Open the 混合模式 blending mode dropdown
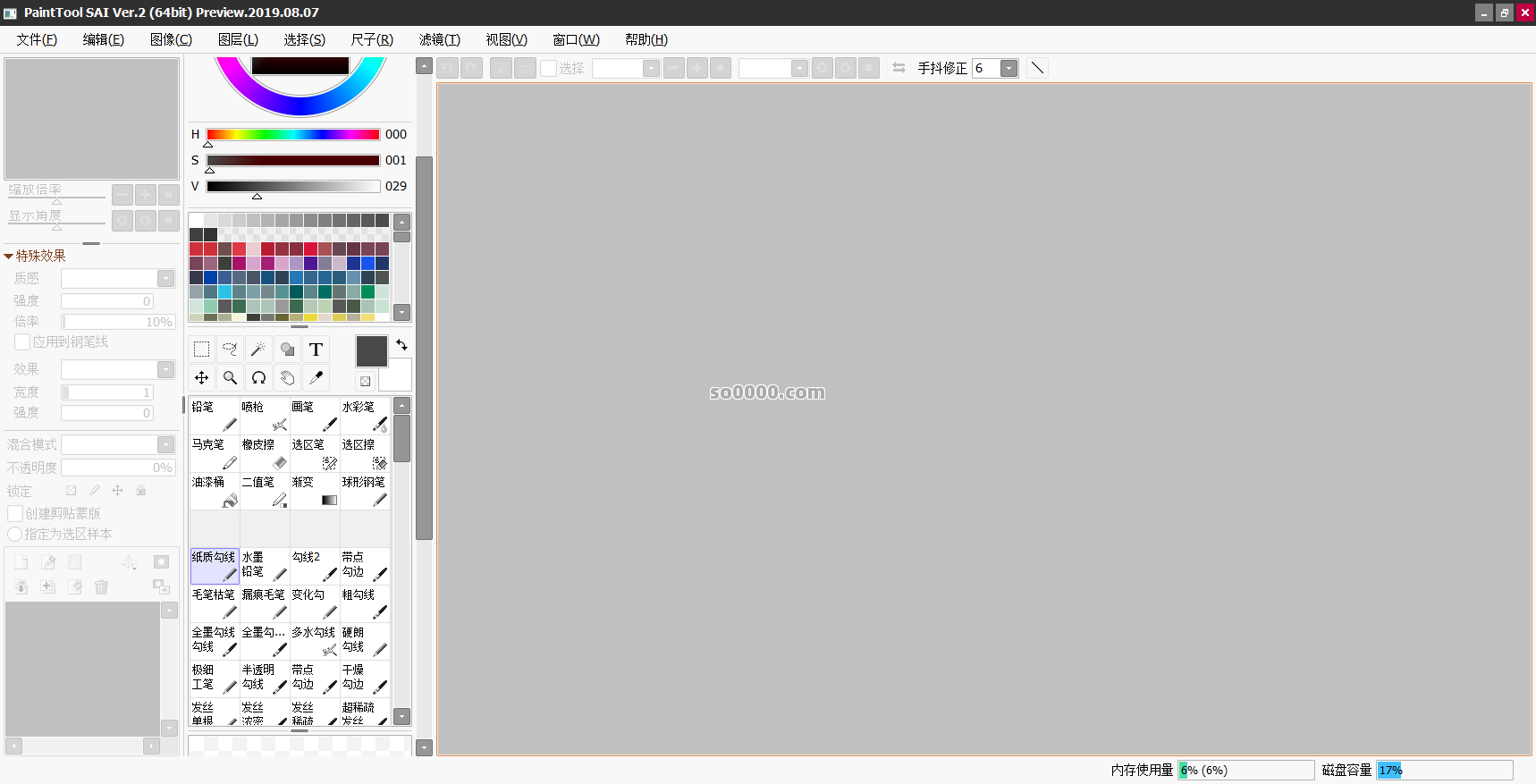The height and width of the screenshot is (784, 1536). point(165,445)
